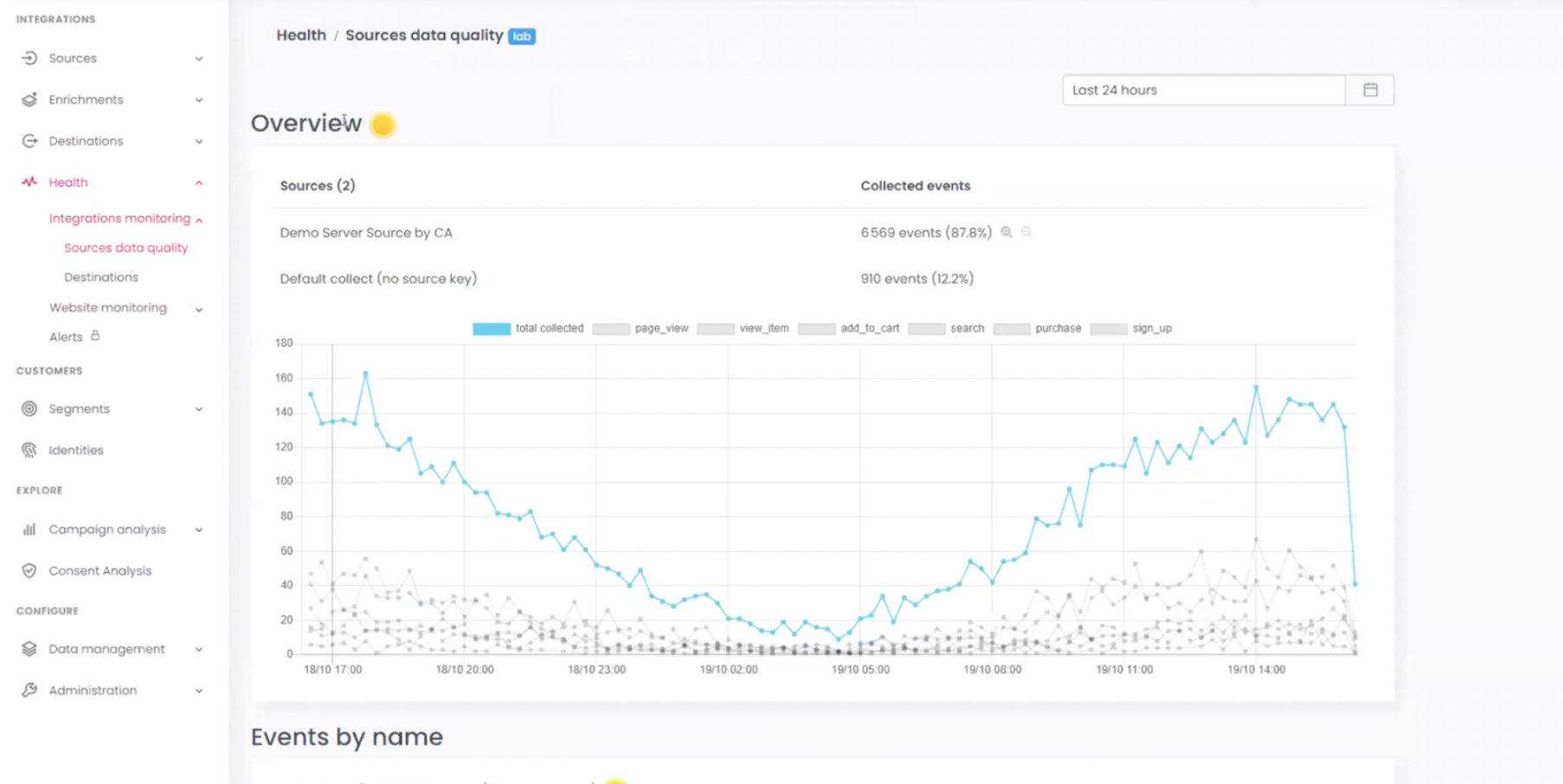Click the Health pulse icon
The width and height of the screenshot is (1563, 784).
click(x=29, y=182)
